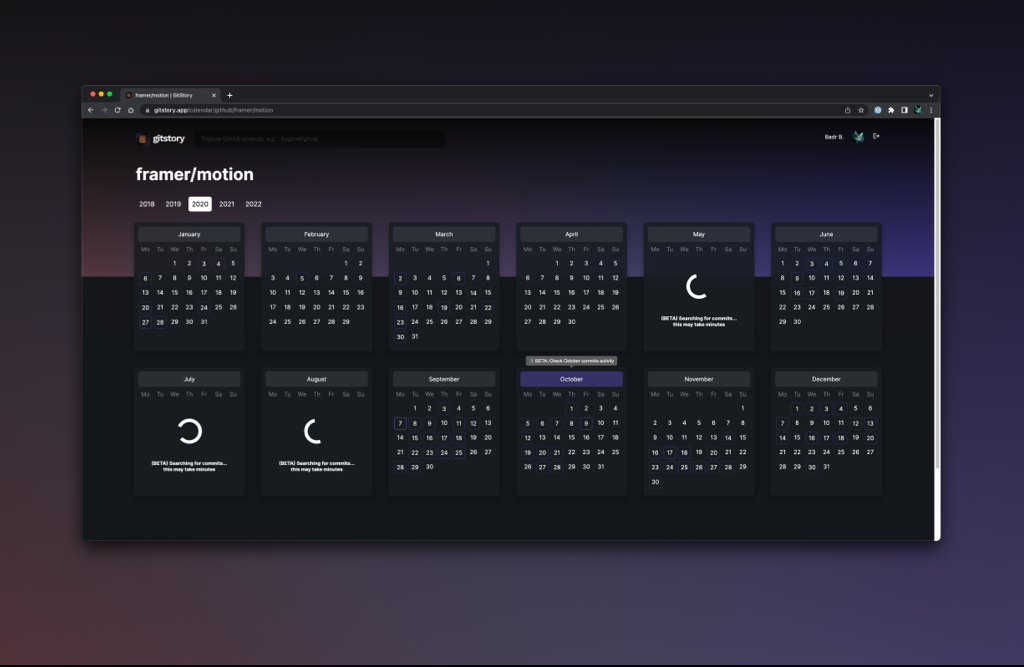Select June 30 in the calendar
The height and width of the screenshot is (667, 1024).
[797, 322]
